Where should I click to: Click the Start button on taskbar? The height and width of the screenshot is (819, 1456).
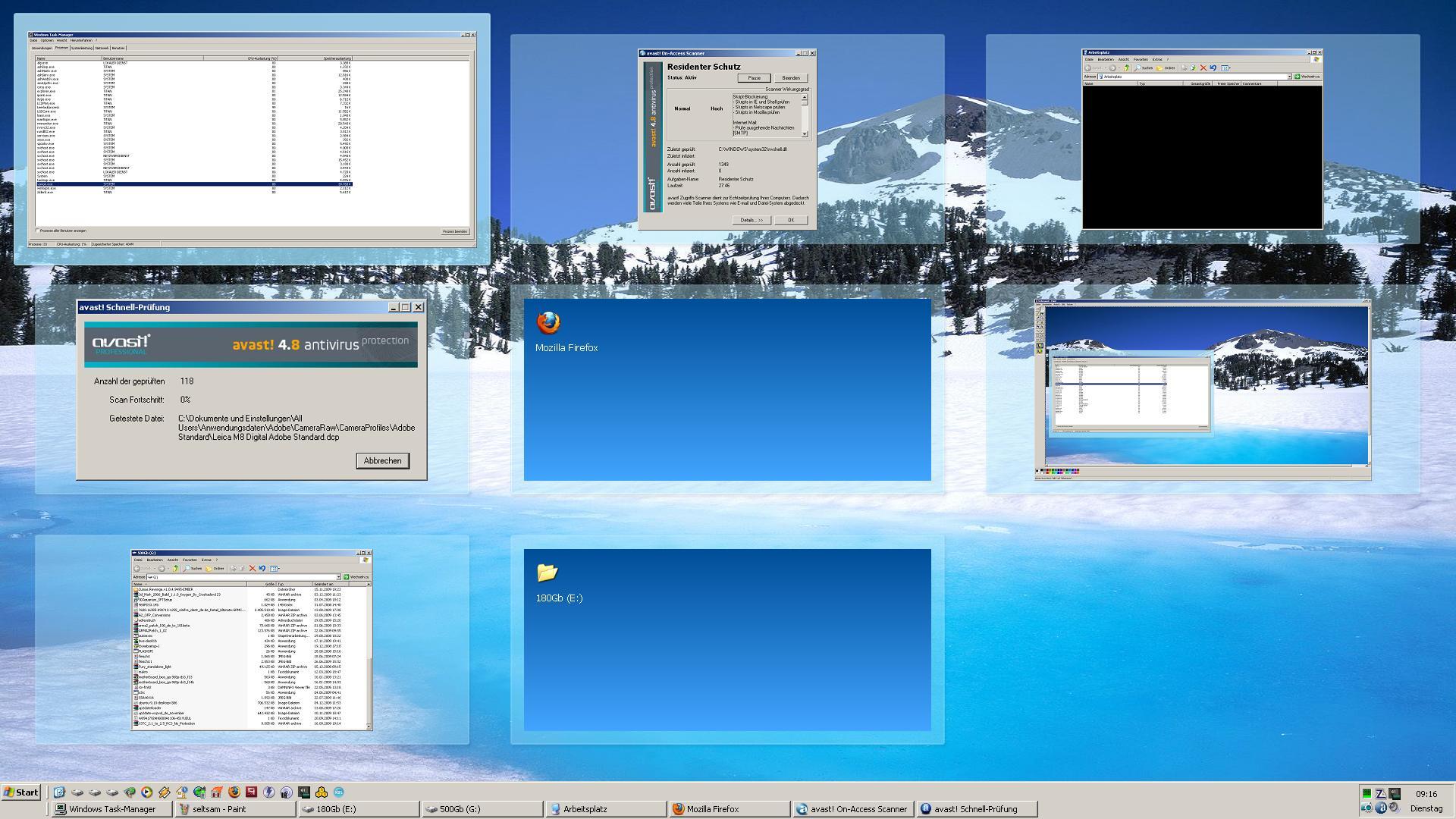[x=21, y=792]
